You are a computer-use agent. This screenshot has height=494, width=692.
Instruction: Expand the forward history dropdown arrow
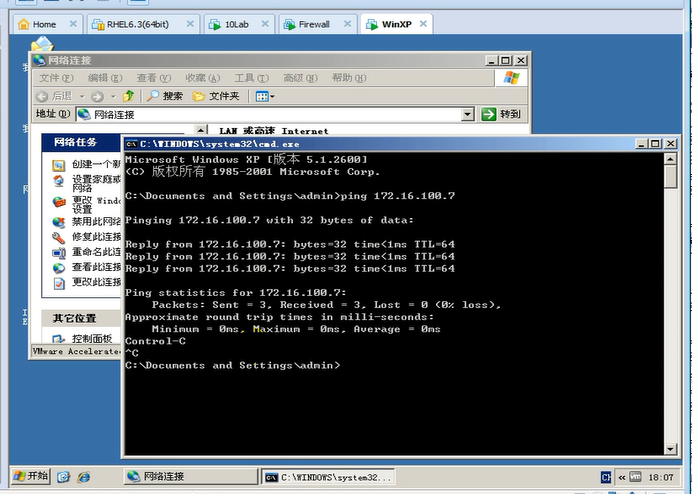113,96
